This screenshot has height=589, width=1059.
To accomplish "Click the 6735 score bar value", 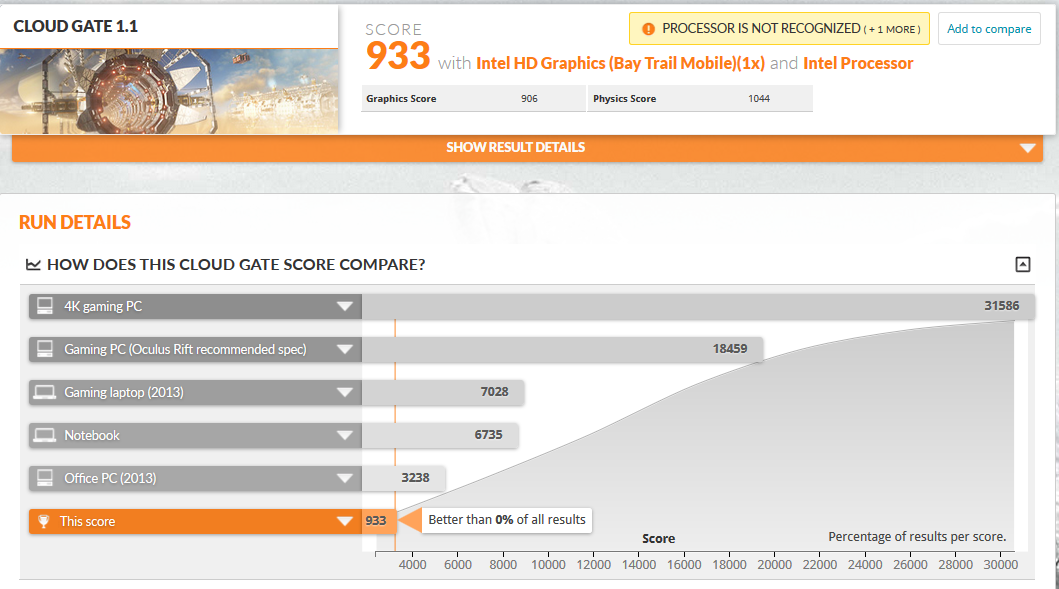I will [488, 435].
